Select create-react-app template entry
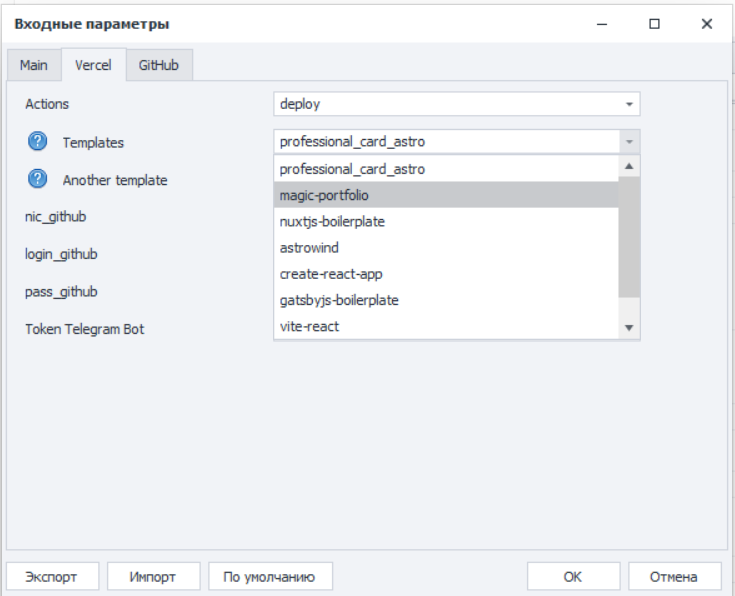The width and height of the screenshot is (735, 596). click(446, 273)
